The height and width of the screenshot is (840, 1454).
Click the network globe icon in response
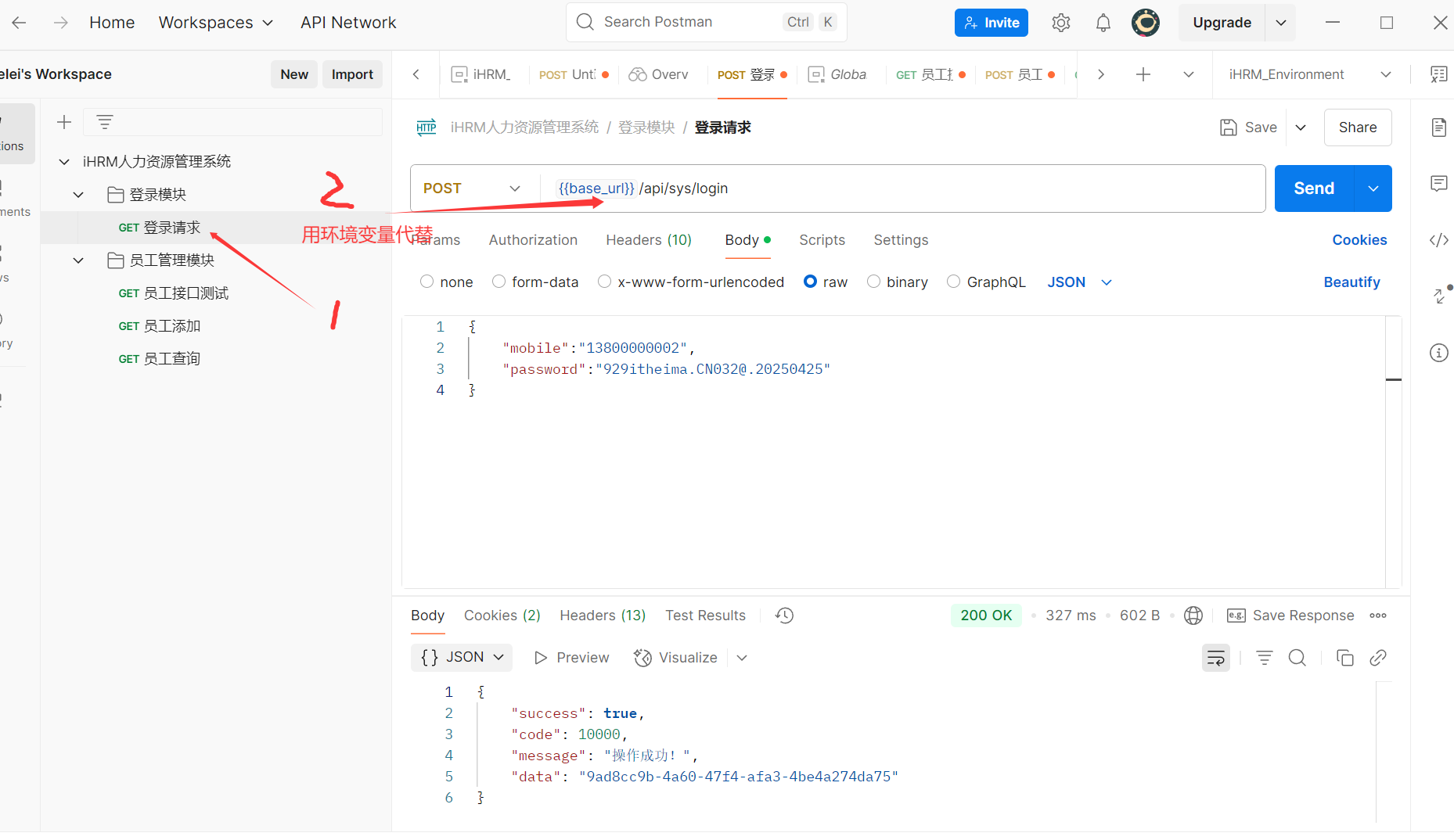(1193, 616)
